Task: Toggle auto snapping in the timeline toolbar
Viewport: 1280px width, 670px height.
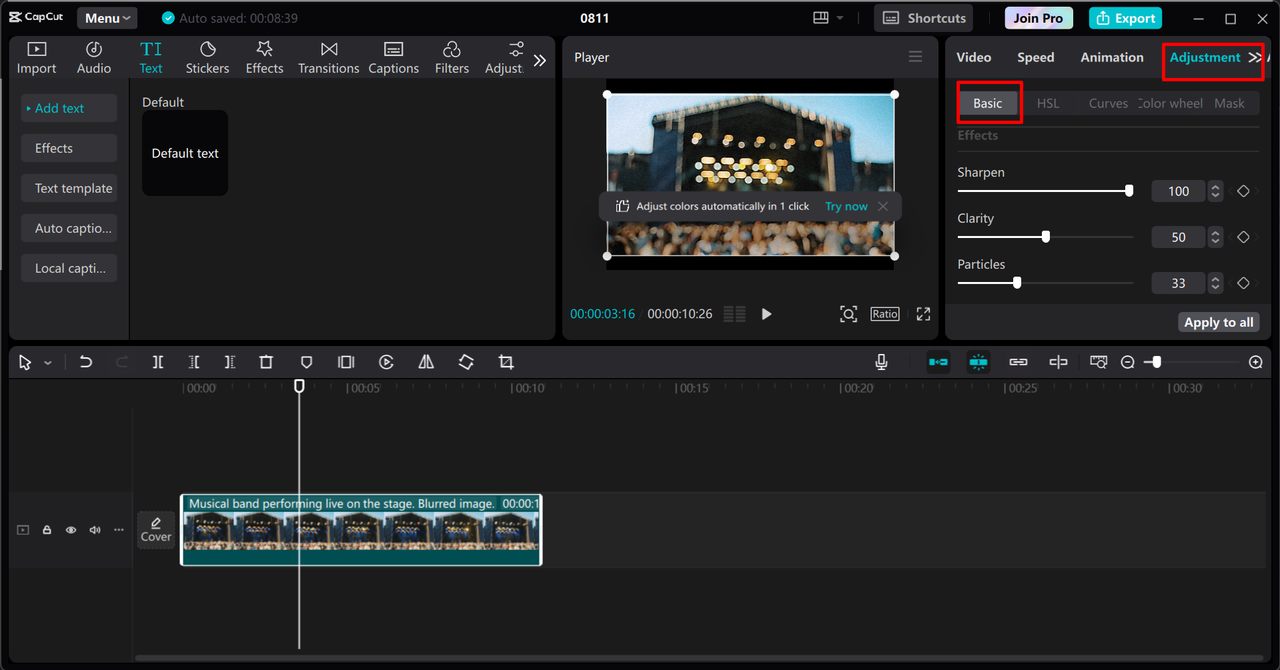Action: click(x=978, y=362)
